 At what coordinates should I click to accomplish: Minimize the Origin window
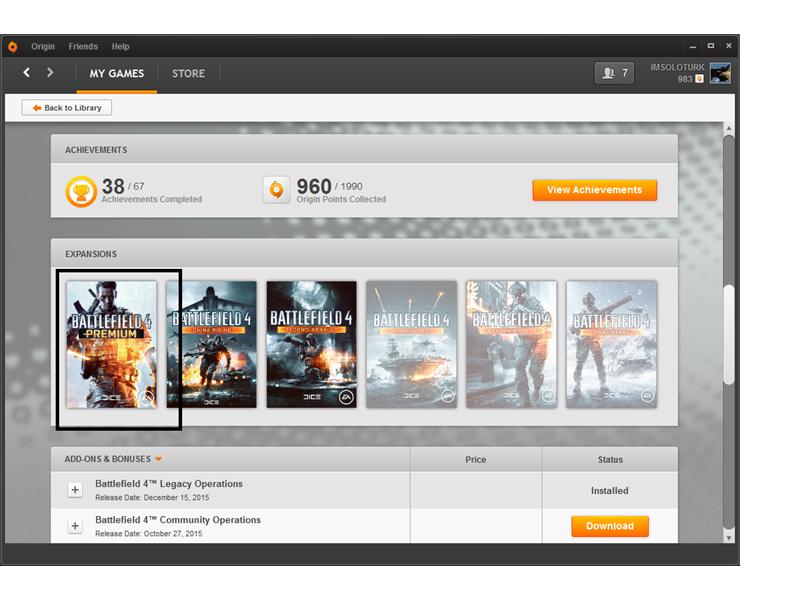click(x=692, y=46)
